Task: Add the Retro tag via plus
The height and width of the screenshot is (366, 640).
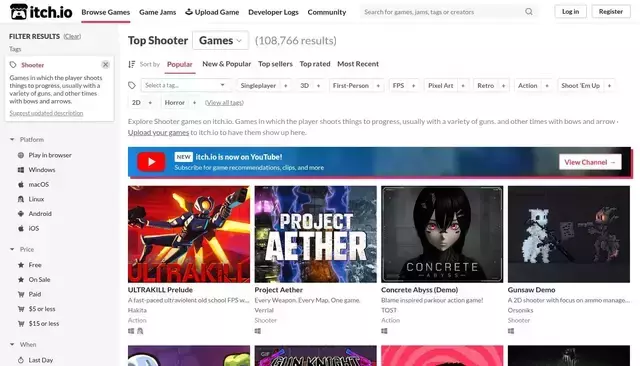Action: coord(503,85)
